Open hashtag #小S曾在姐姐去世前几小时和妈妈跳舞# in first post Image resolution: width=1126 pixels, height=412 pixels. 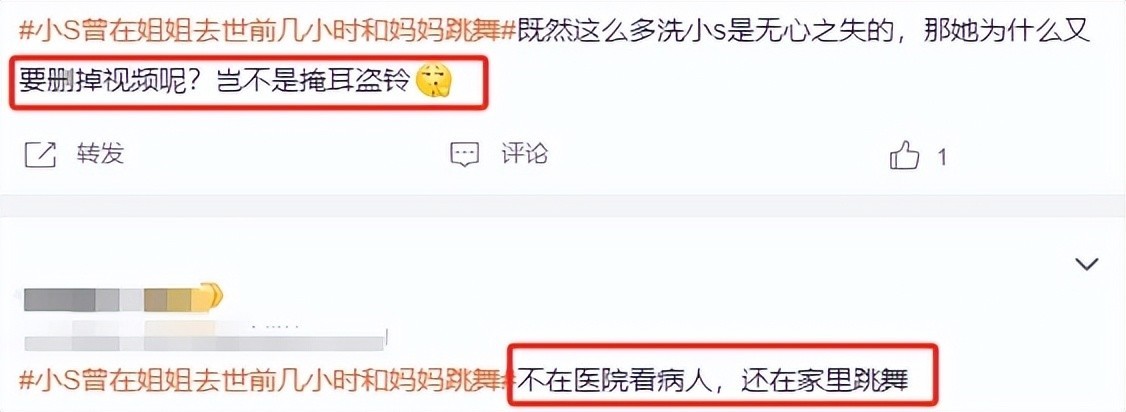(267, 32)
